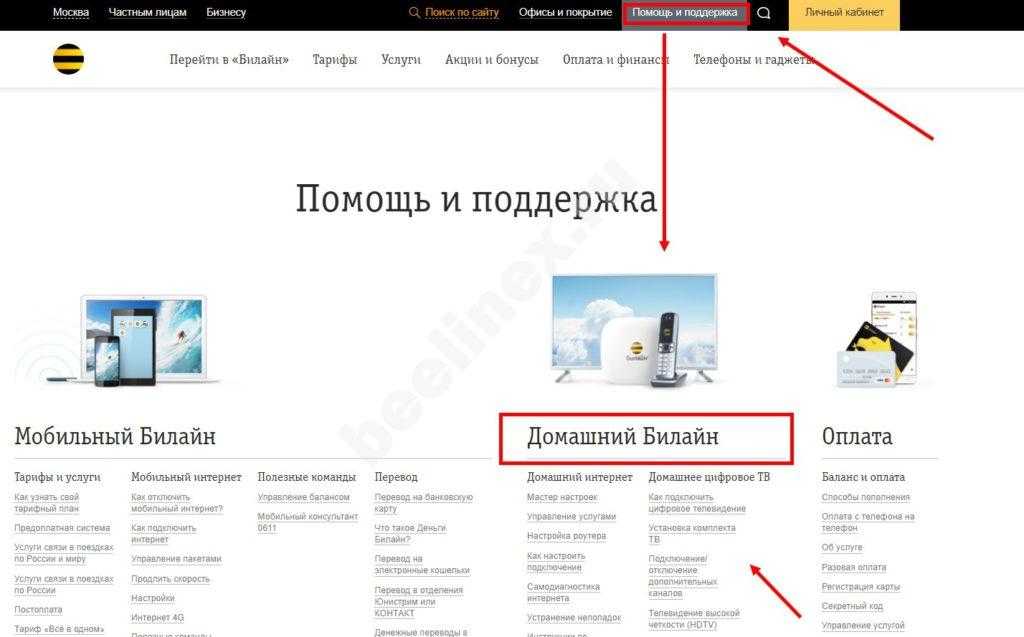Click the Способы пополнения link
The width and height of the screenshot is (1024, 637).
coord(865,497)
